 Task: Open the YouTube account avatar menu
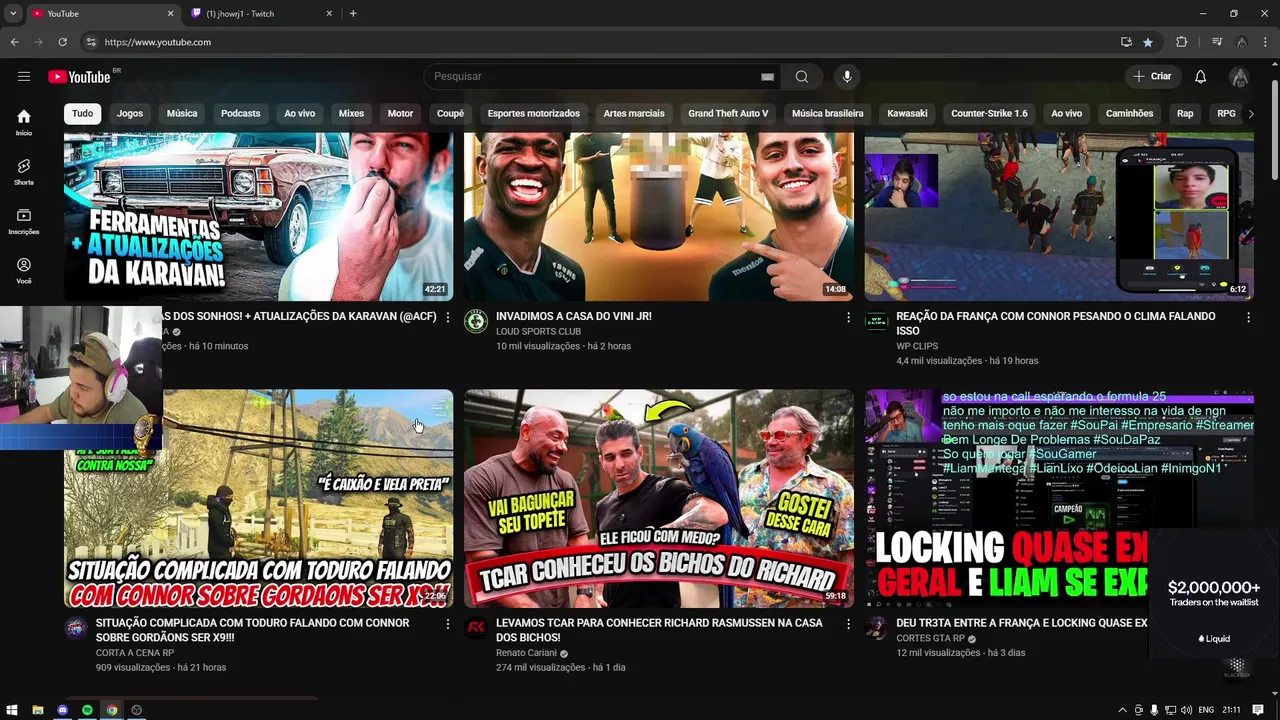pos(1239,77)
